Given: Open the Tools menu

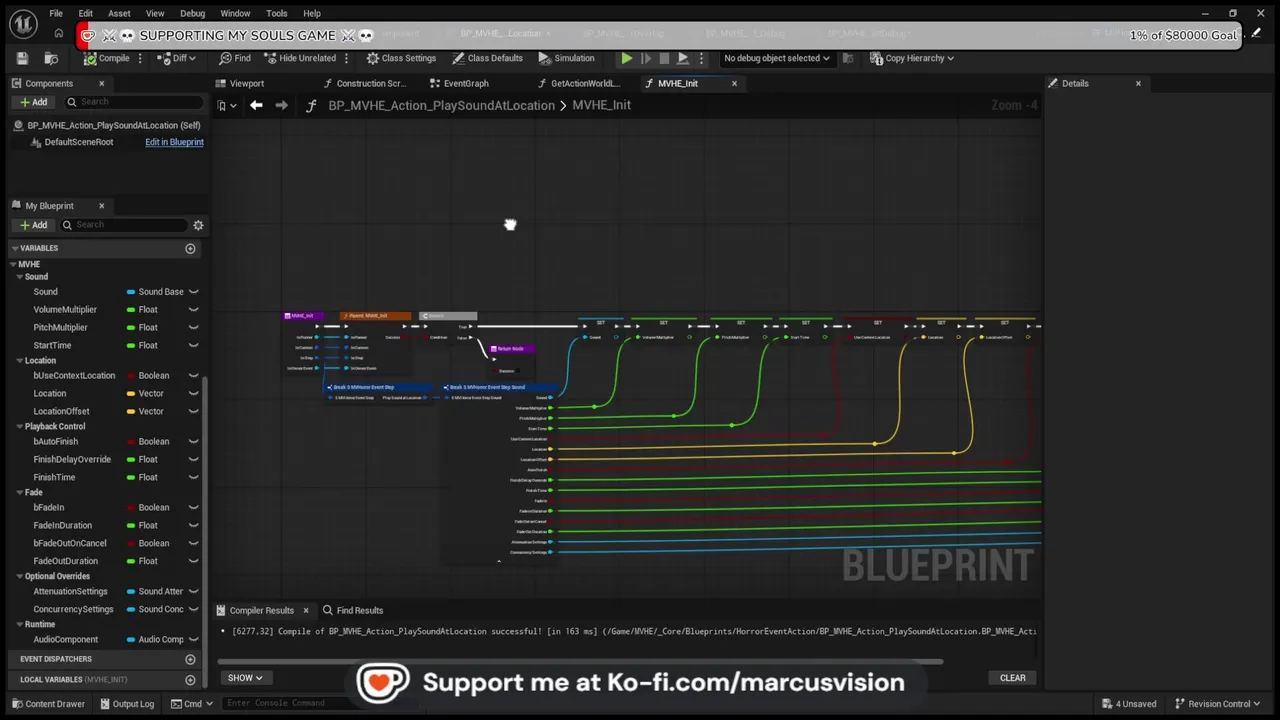Looking at the screenshot, I should pos(277,13).
